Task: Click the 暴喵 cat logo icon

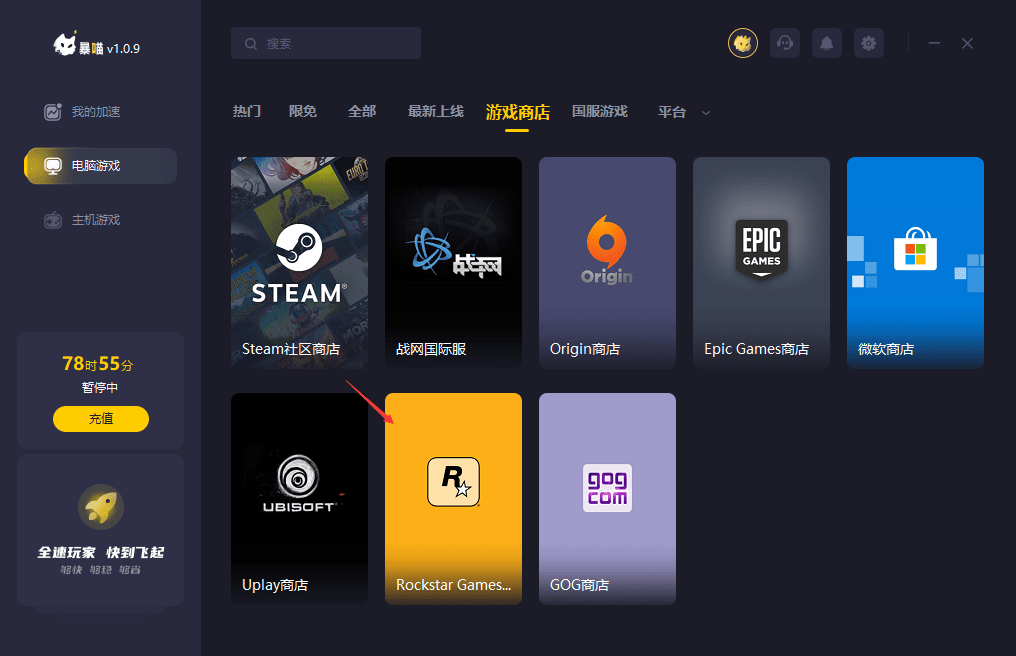Action: tap(65, 45)
